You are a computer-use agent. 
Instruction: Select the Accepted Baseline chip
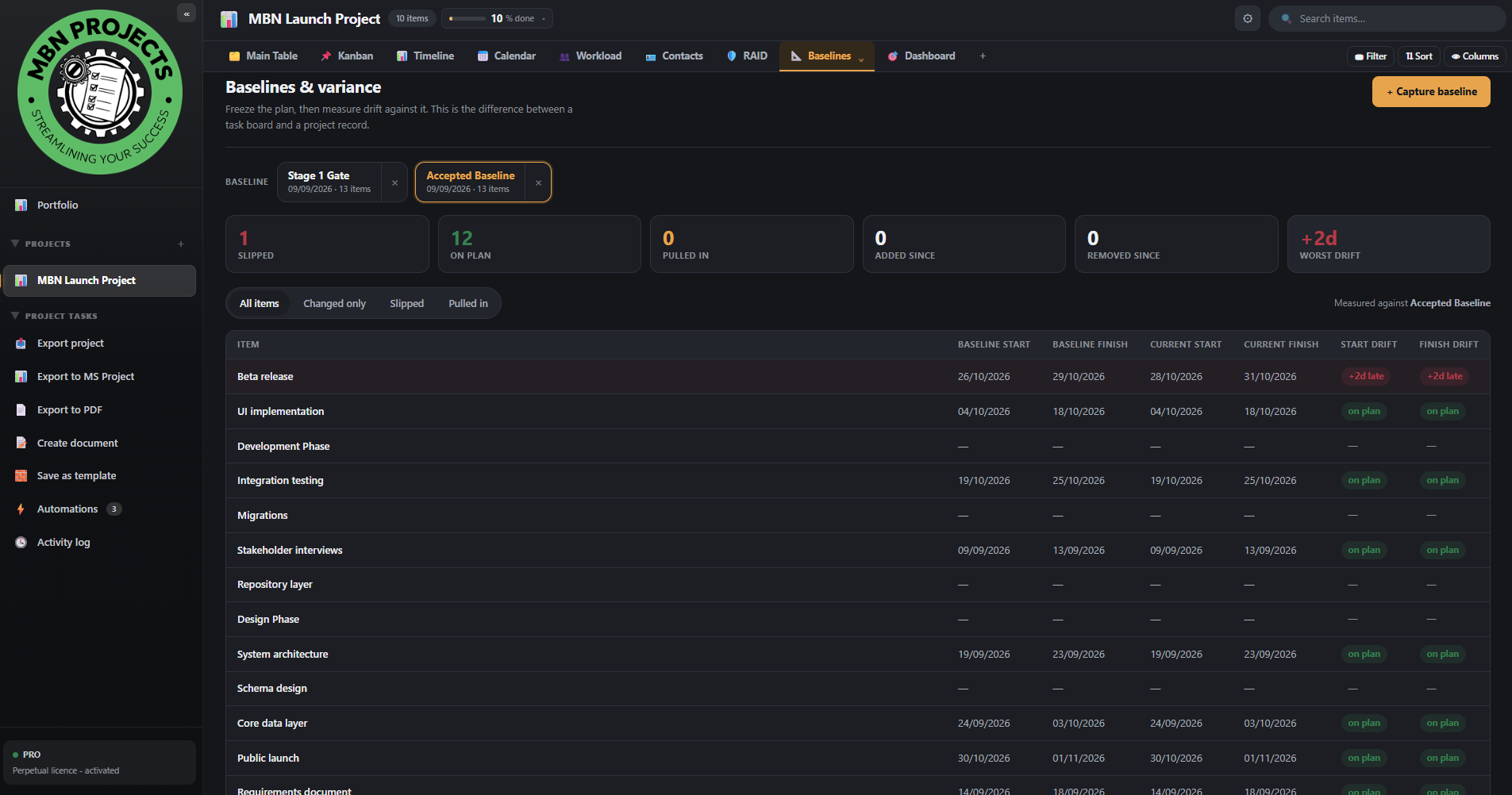coord(471,182)
